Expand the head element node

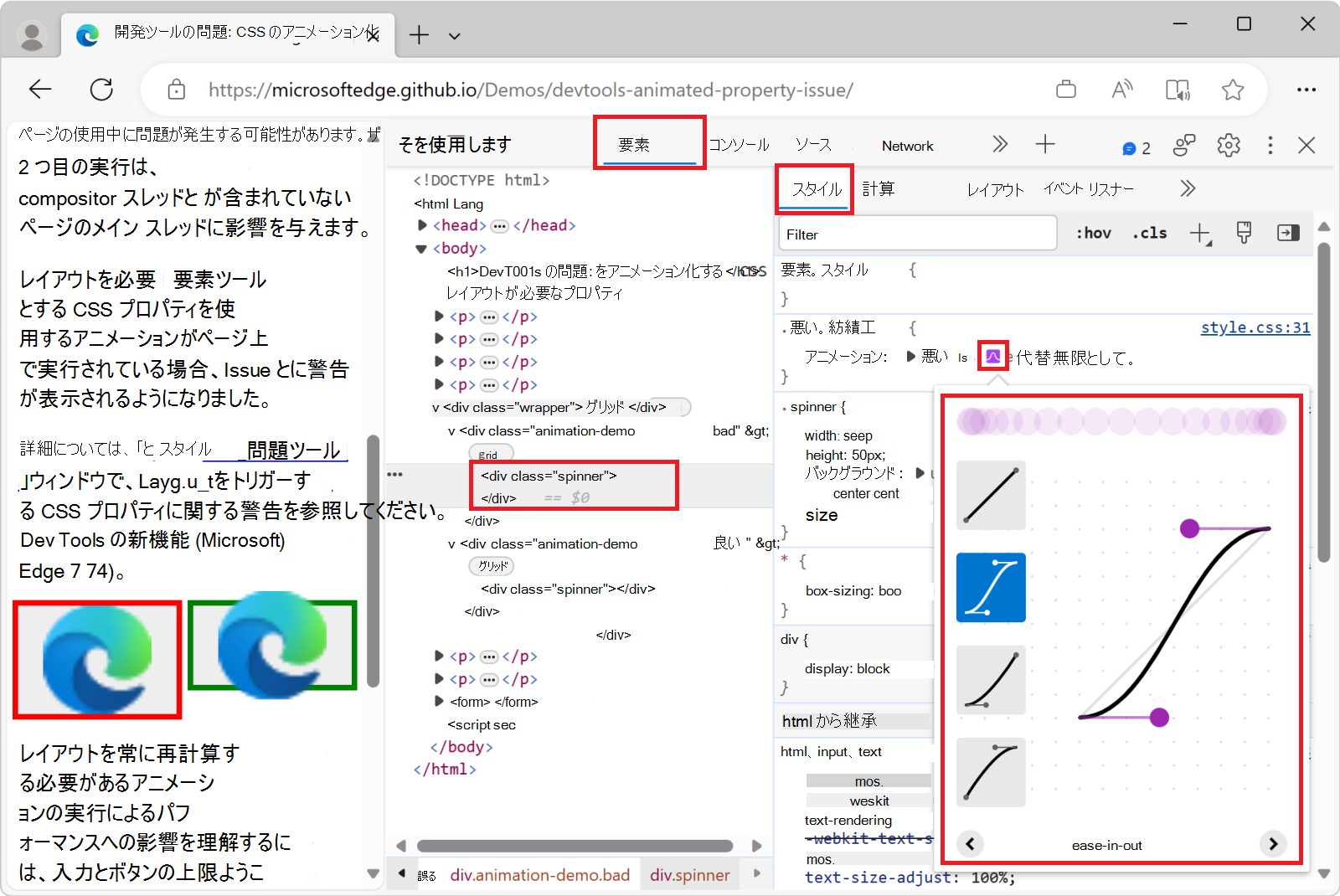(423, 225)
